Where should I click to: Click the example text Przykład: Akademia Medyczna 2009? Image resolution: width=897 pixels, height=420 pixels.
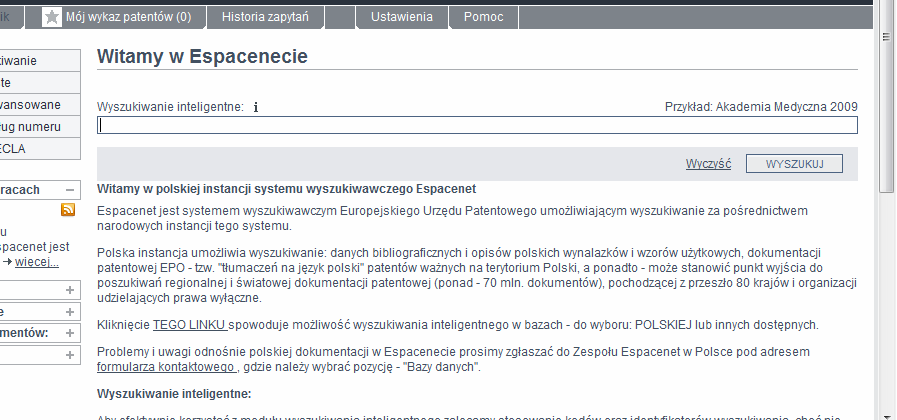pos(761,107)
